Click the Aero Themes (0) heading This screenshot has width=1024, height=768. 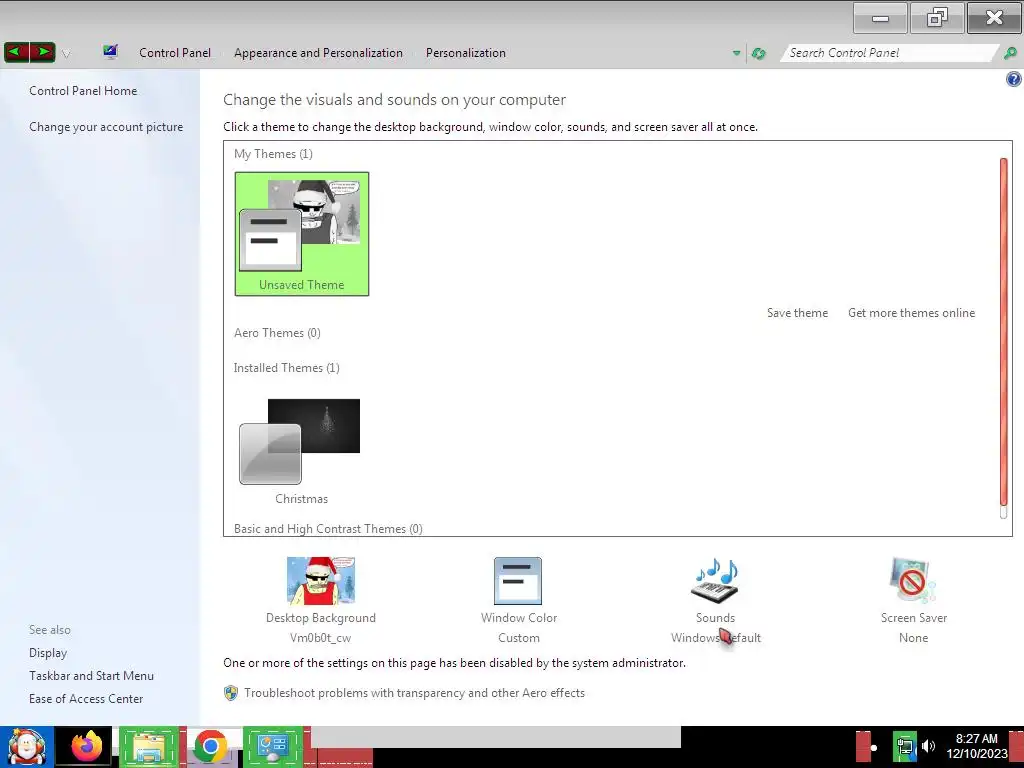pyautogui.click(x=277, y=333)
